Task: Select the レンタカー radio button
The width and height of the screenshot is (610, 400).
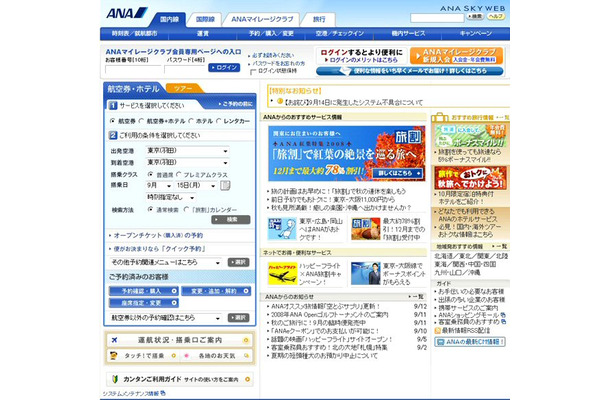Action: click(x=218, y=121)
